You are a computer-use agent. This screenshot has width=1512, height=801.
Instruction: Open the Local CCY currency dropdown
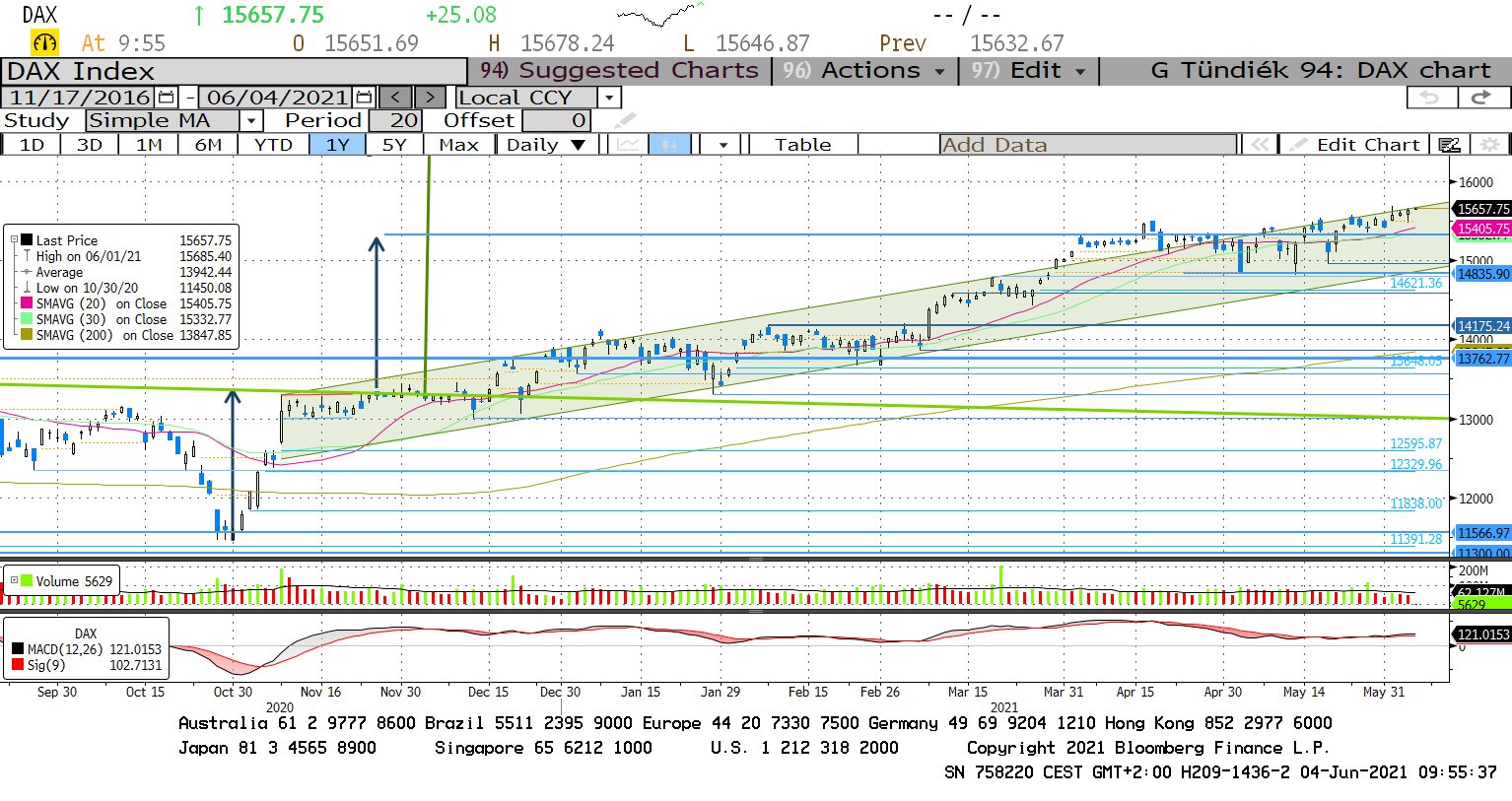pos(609,98)
